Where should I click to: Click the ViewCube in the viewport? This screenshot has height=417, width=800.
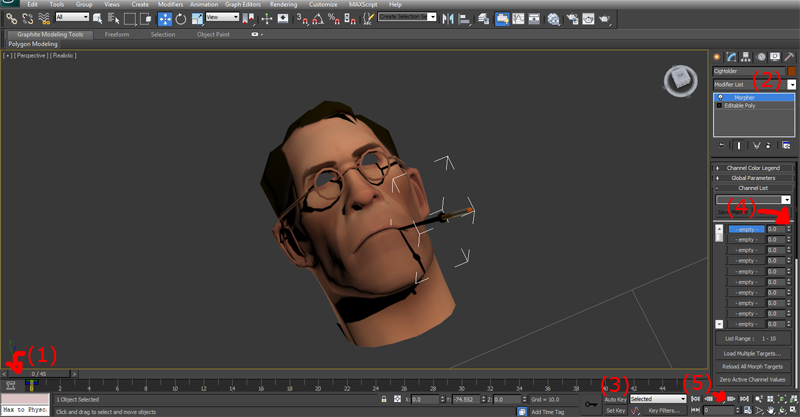[679, 79]
